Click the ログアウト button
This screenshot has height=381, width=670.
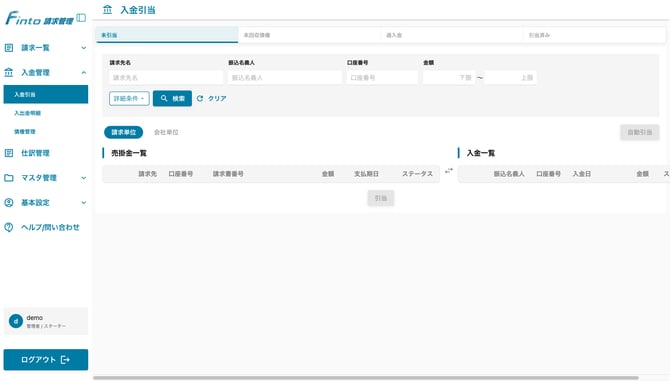tap(46, 360)
